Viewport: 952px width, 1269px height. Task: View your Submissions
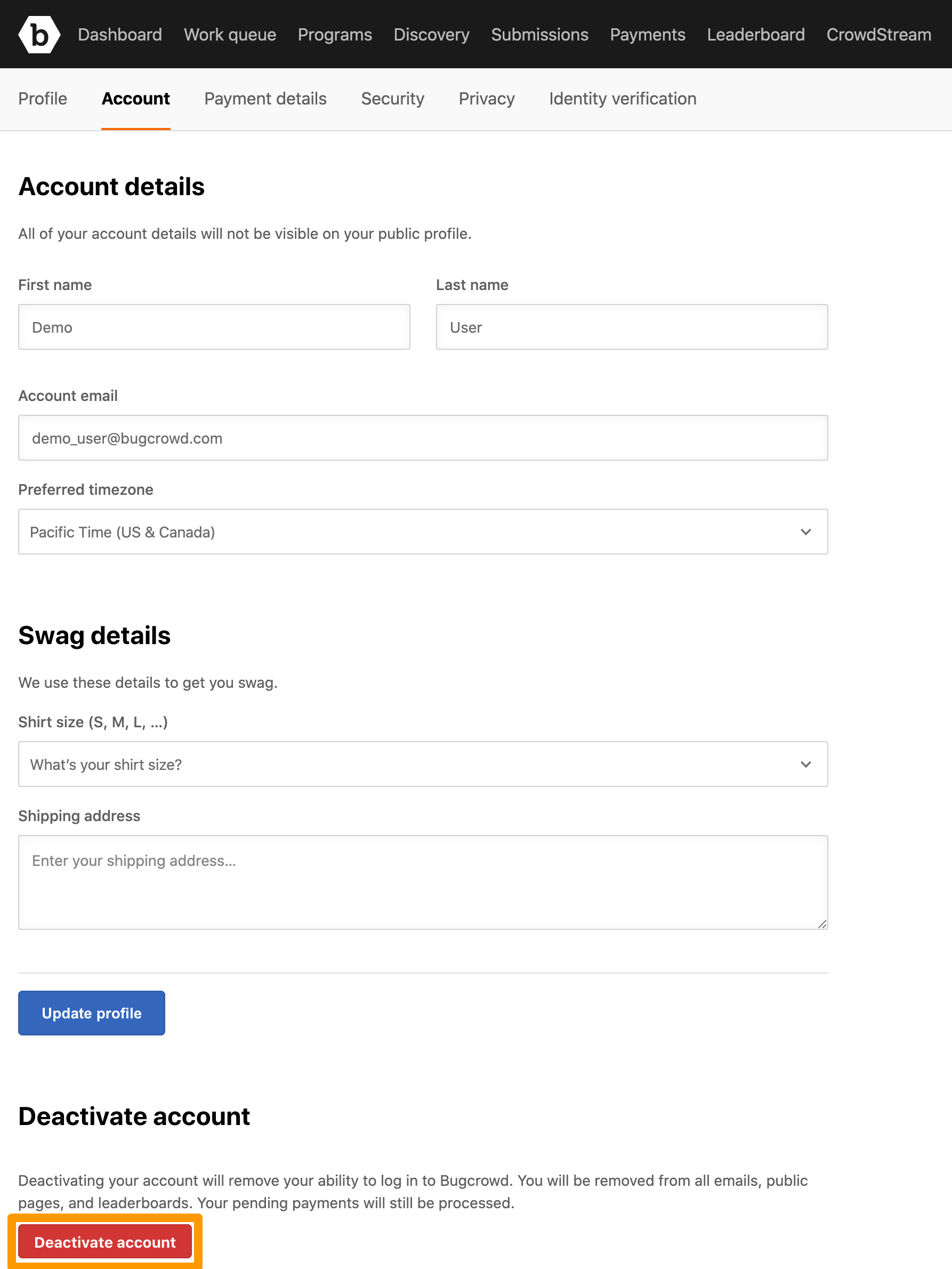[539, 35]
